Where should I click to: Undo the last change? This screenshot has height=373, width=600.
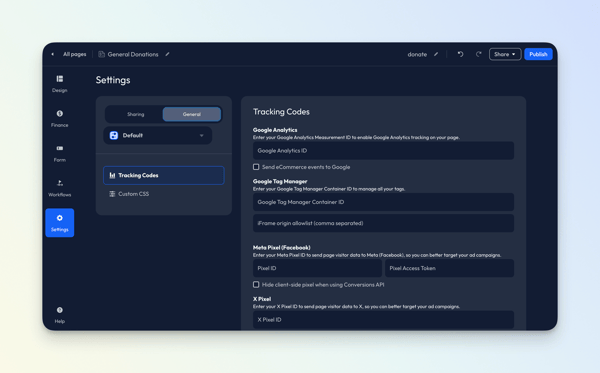point(460,54)
